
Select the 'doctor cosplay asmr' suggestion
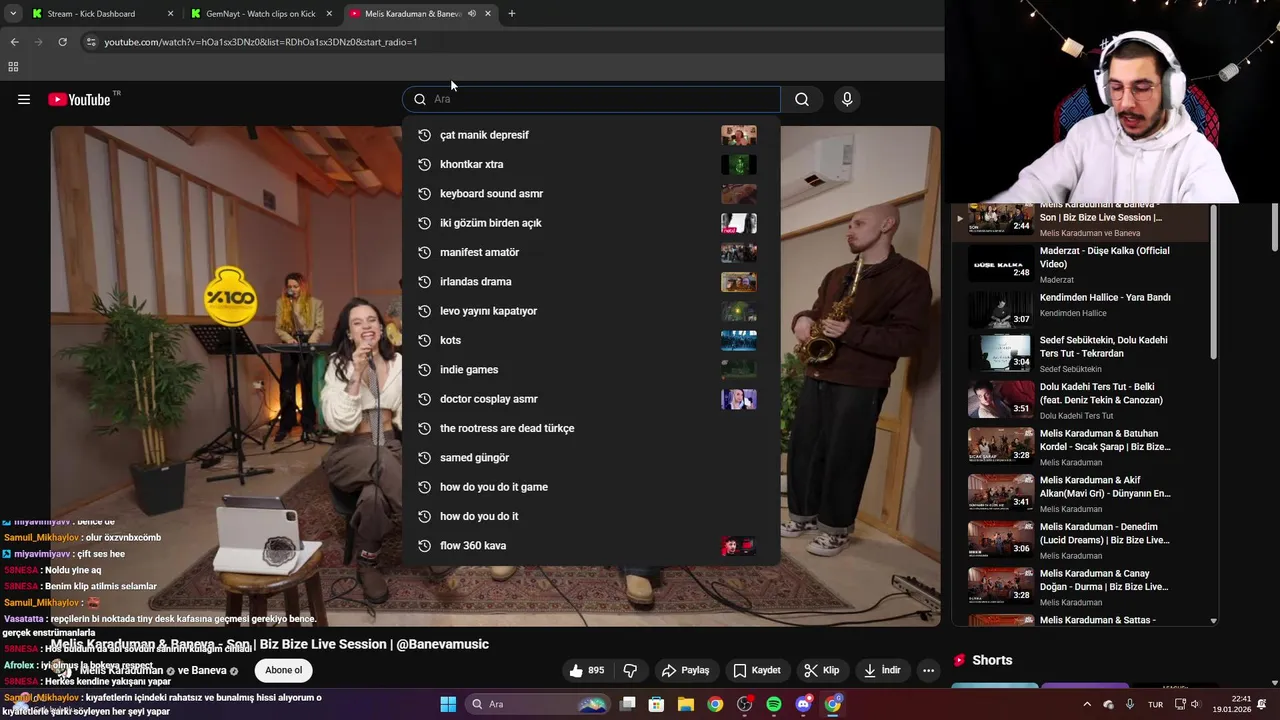pyautogui.click(x=591, y=399)
